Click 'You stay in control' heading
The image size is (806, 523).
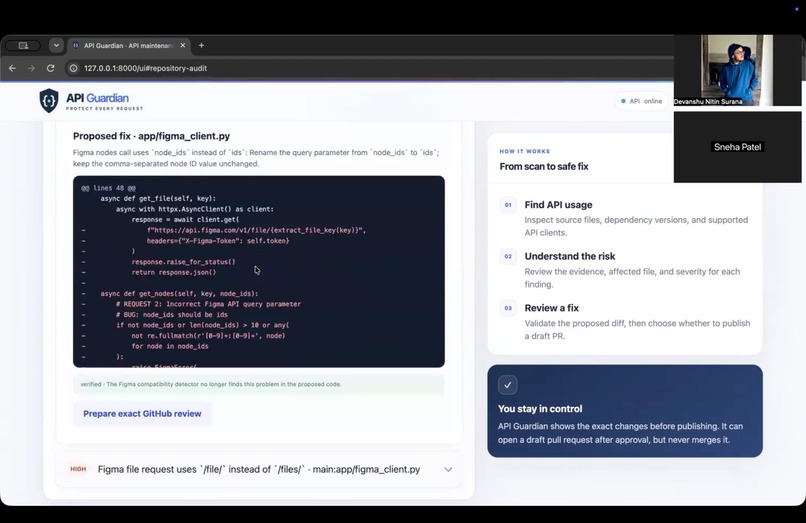coord(540,409)
